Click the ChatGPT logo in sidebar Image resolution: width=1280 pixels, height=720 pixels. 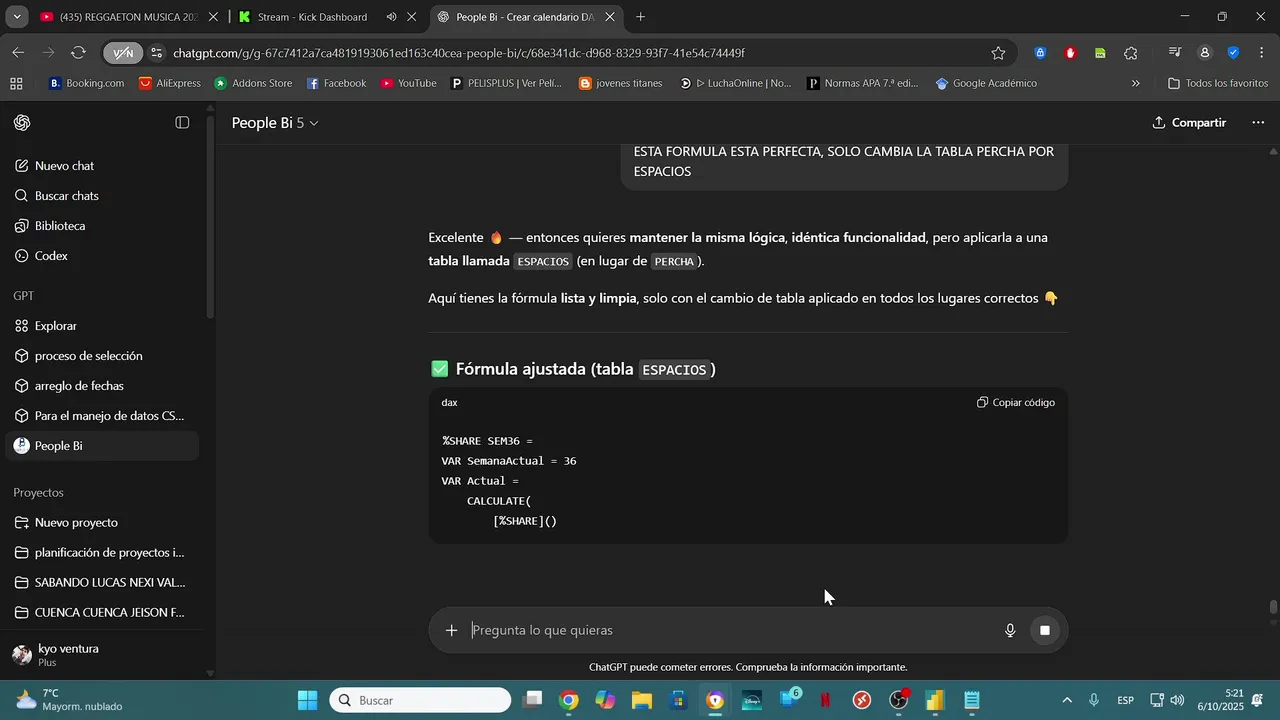click(22, 123)
